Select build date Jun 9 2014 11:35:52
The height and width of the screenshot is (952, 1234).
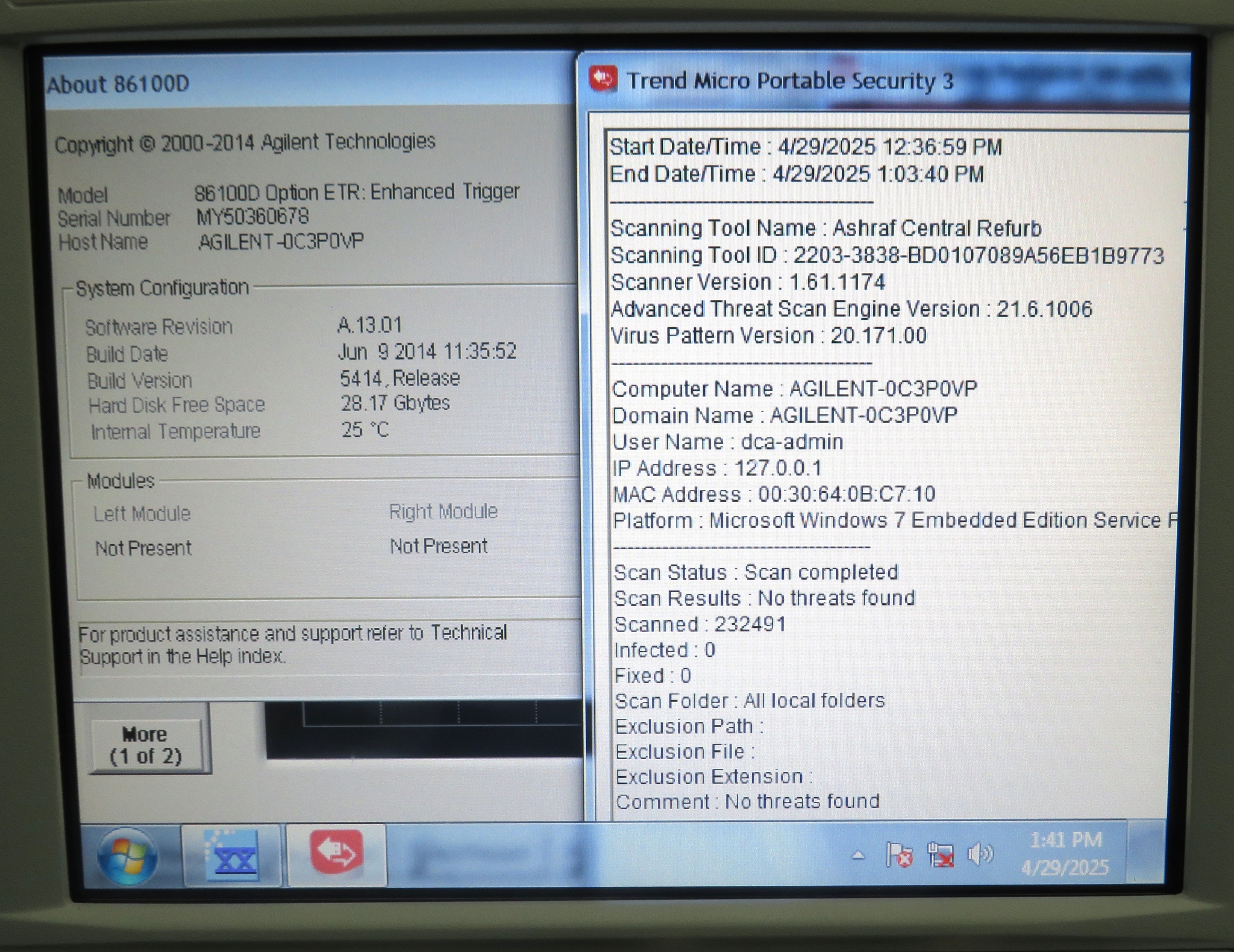click(427, 351)
